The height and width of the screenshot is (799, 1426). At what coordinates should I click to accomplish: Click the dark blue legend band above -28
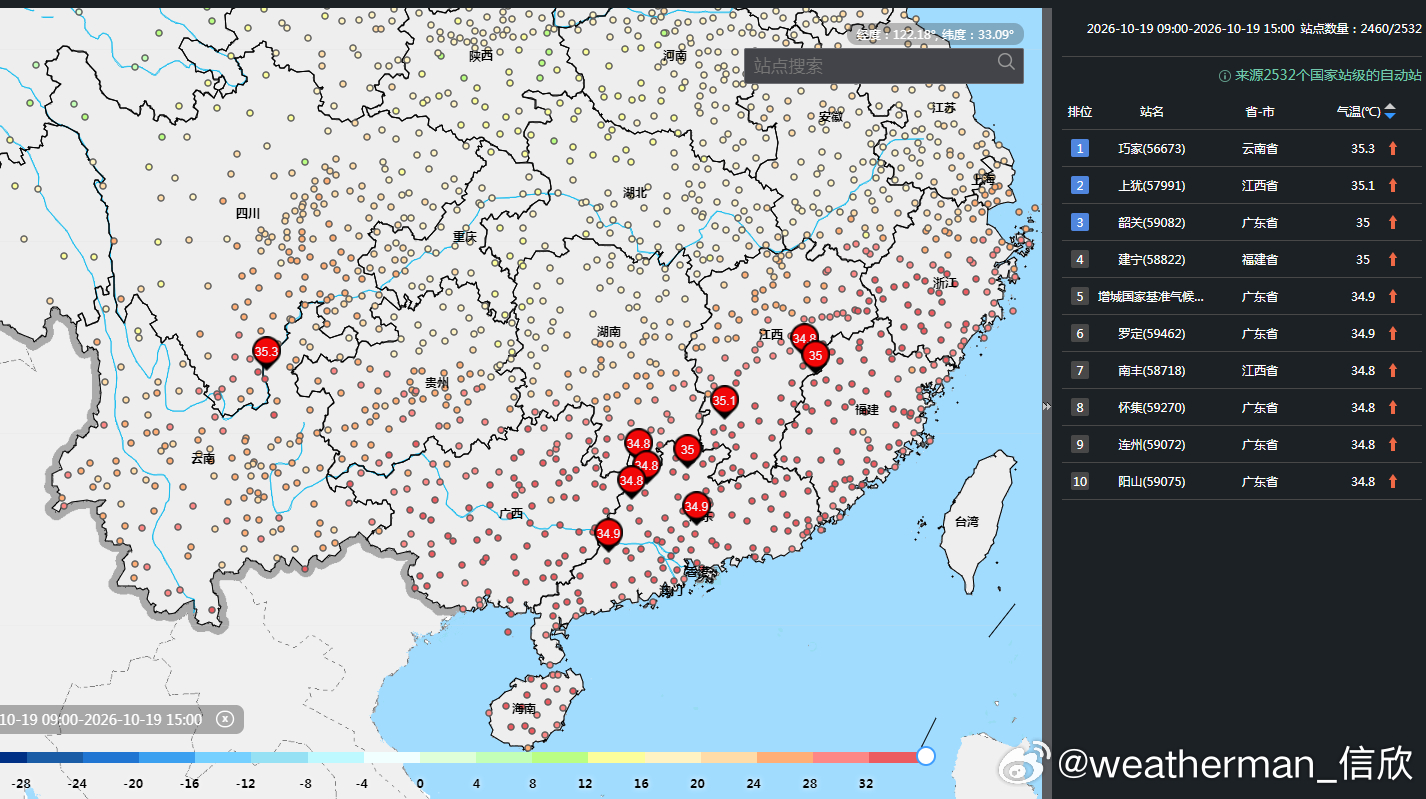coord(14,757)
